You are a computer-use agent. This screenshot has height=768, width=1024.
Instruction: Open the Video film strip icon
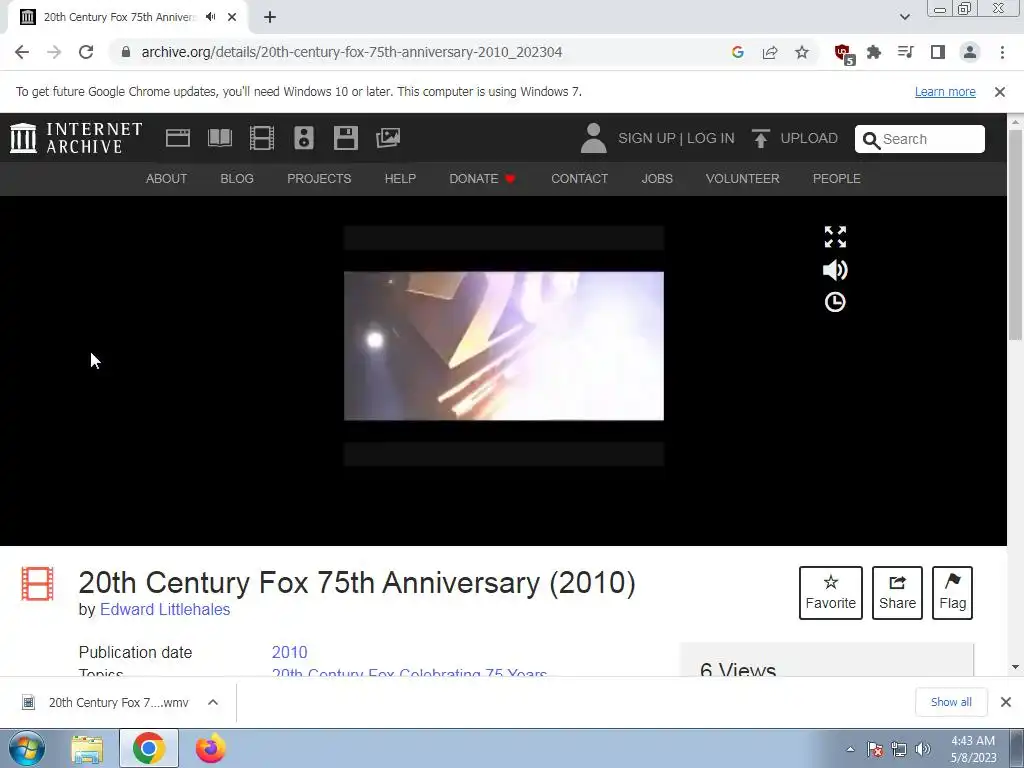(x=262, y=138)
